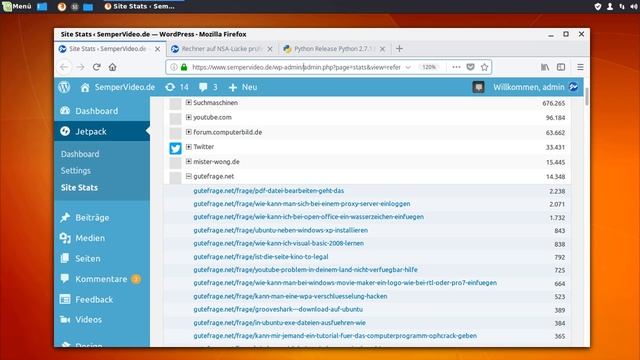Close the Site Stats tab
Screen dimensions: 640x360
tap(158, 49)
